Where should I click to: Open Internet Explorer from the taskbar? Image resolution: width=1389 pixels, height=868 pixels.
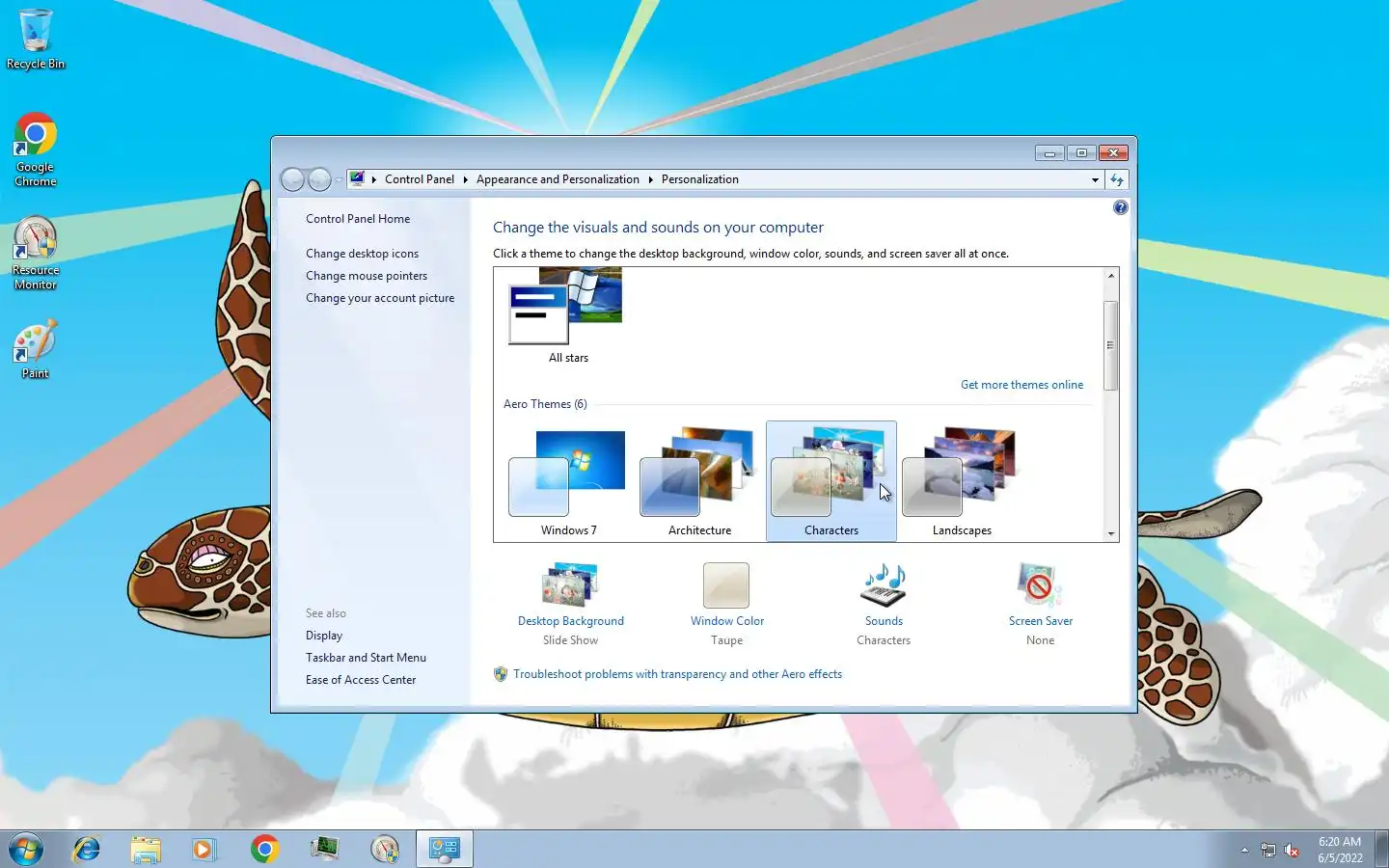point(87,849)
